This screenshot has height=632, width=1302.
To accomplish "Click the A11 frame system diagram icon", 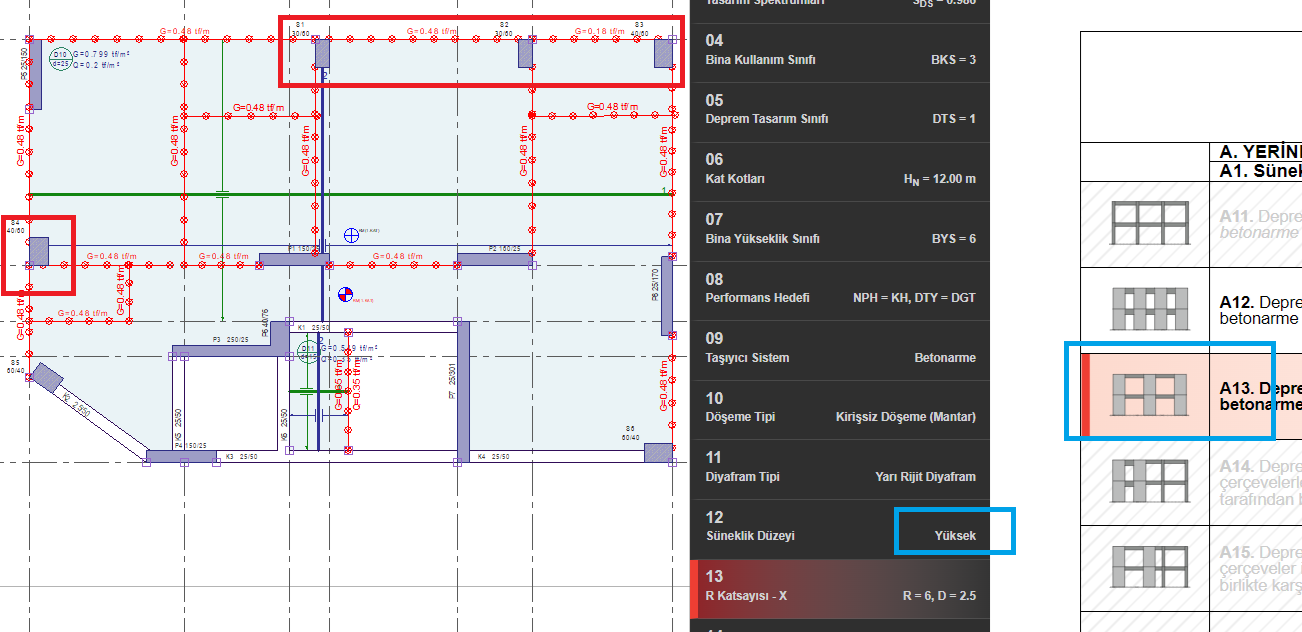I will click(1149, 223).
